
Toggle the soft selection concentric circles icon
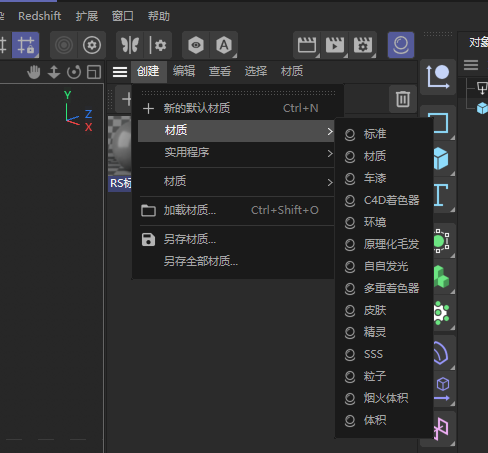click(64, 45)
